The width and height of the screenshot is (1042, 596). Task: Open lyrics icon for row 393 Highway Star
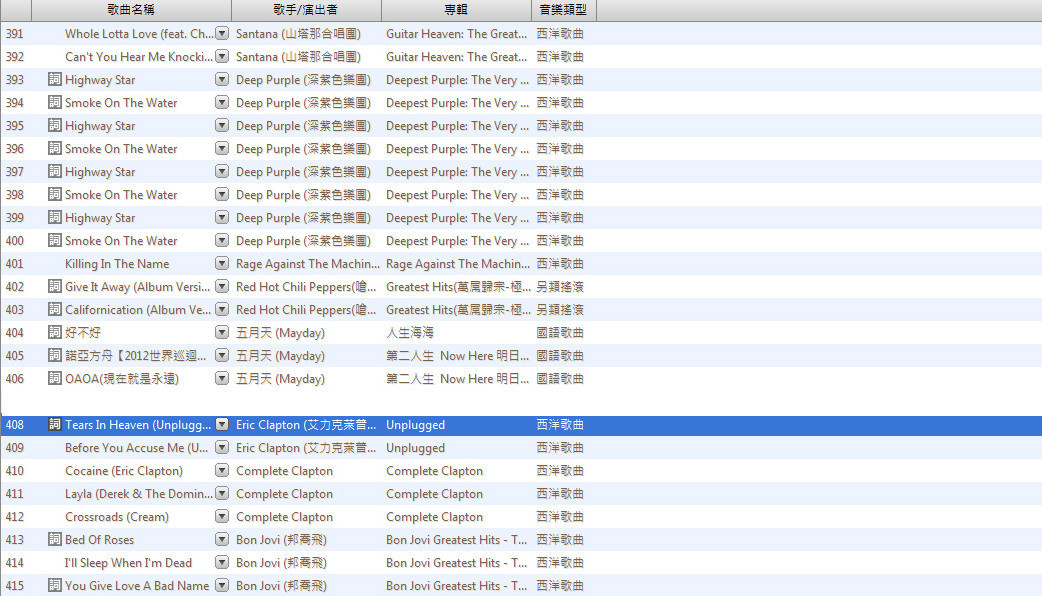pyautogui.click(x=54, y=80)
